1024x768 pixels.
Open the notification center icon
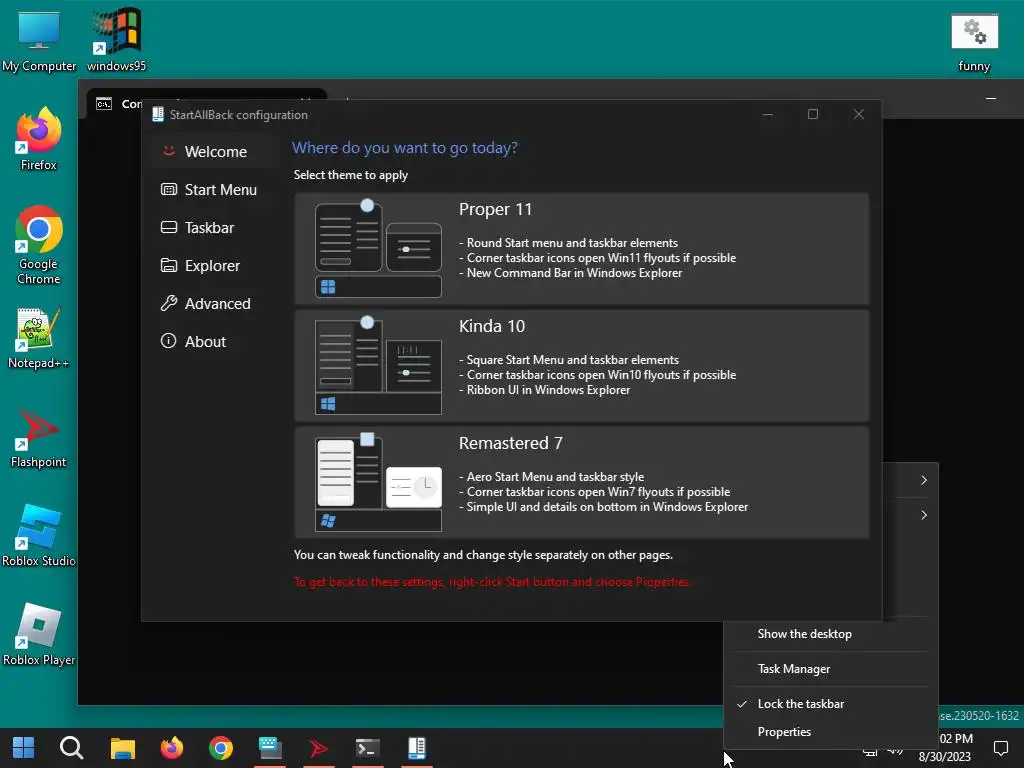pyautogui.click(x=1000, y=748)
